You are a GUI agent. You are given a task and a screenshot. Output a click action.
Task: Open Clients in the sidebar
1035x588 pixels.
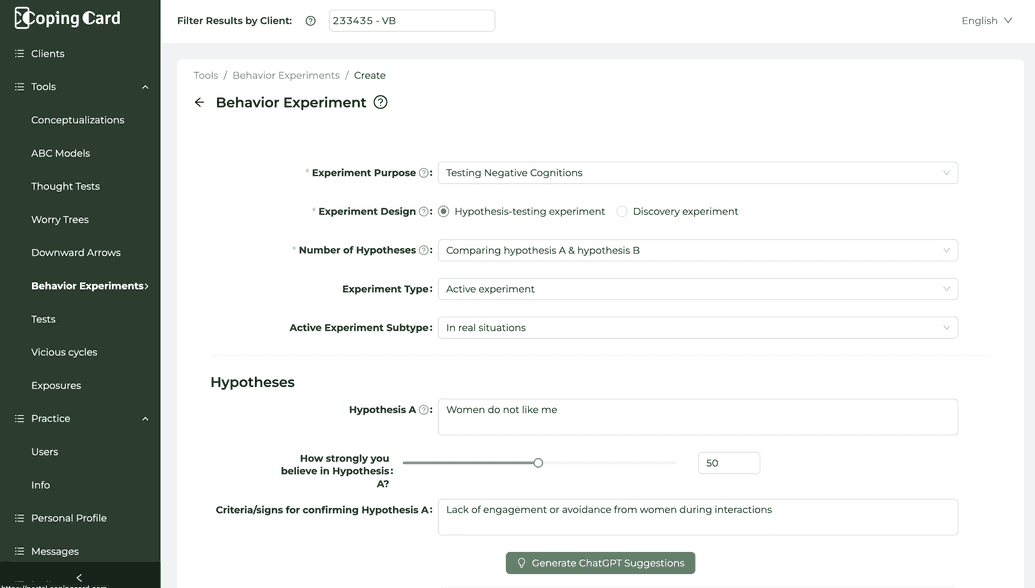tap(48, 53)
